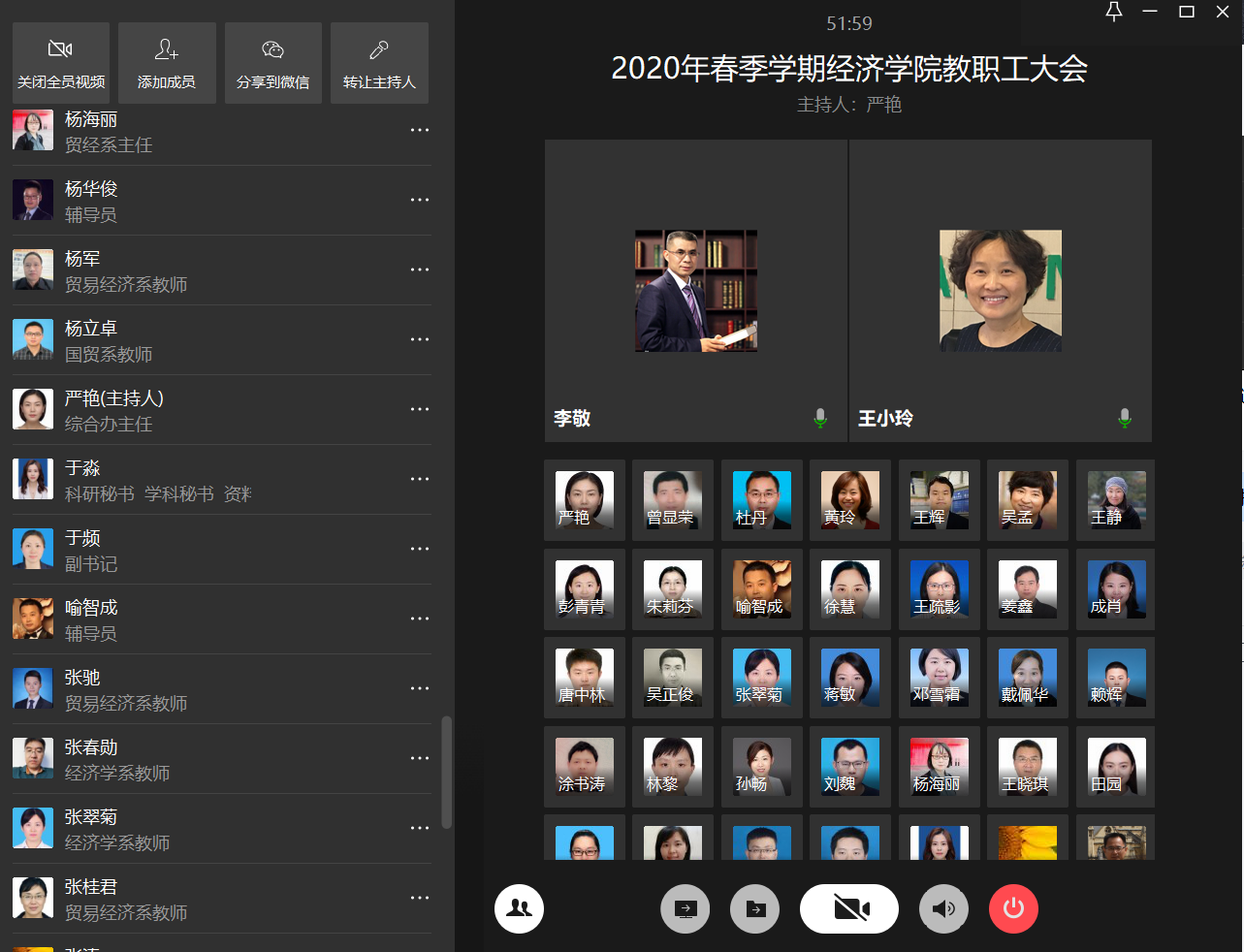Open more options for 严艳(主持人)
The width and height of the screenshot is (1244, 952).
[419, 409]
